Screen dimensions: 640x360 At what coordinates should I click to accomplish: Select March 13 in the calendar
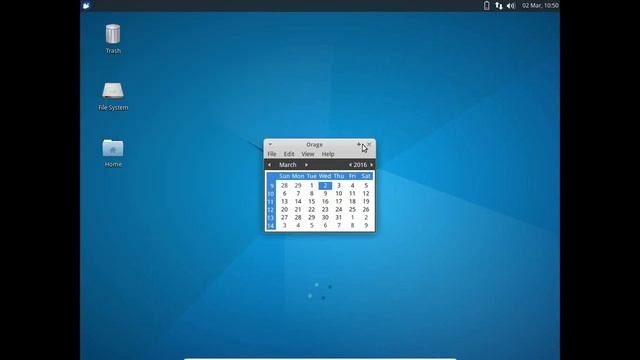pos(284,201)
